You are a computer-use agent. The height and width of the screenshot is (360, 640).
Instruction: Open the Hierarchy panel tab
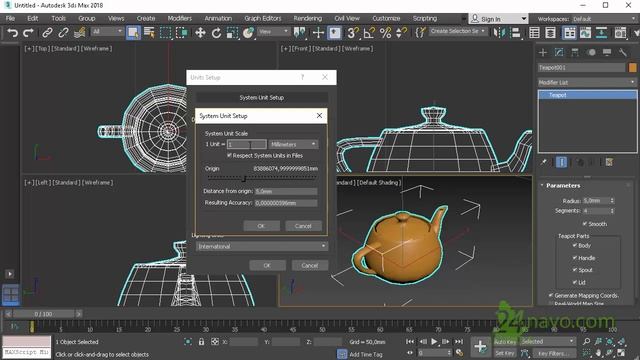coord(575,52)
